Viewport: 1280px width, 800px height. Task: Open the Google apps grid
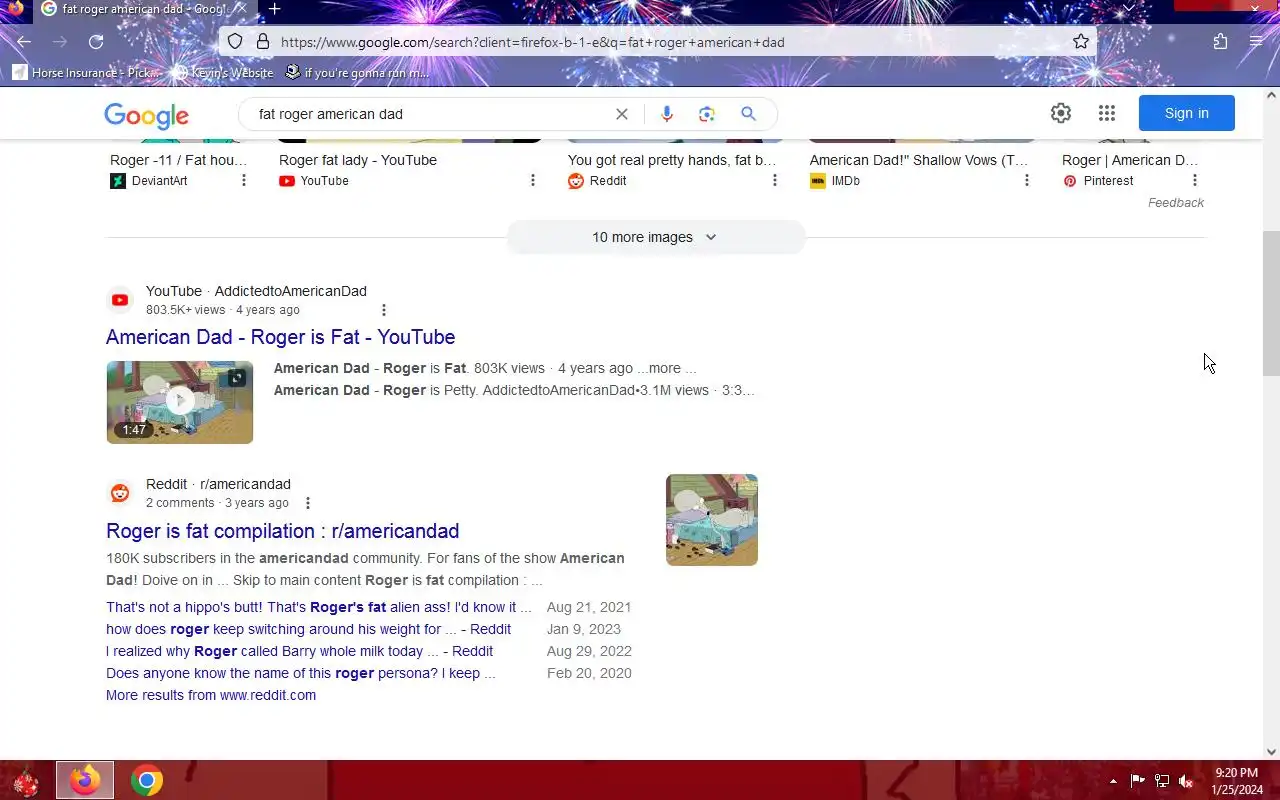(x=1107, y=113)
